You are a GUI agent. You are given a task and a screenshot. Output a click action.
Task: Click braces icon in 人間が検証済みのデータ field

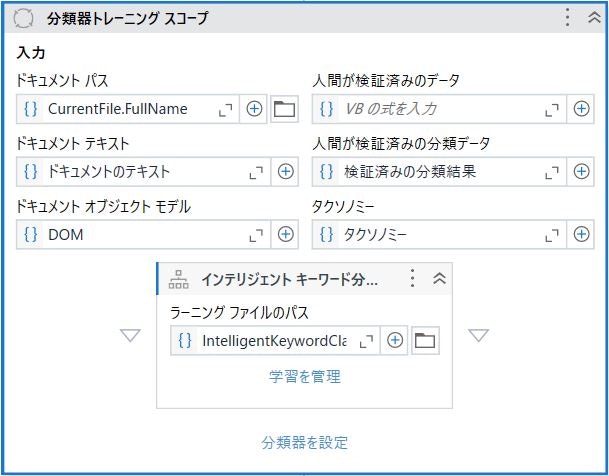tap(326, 109)
